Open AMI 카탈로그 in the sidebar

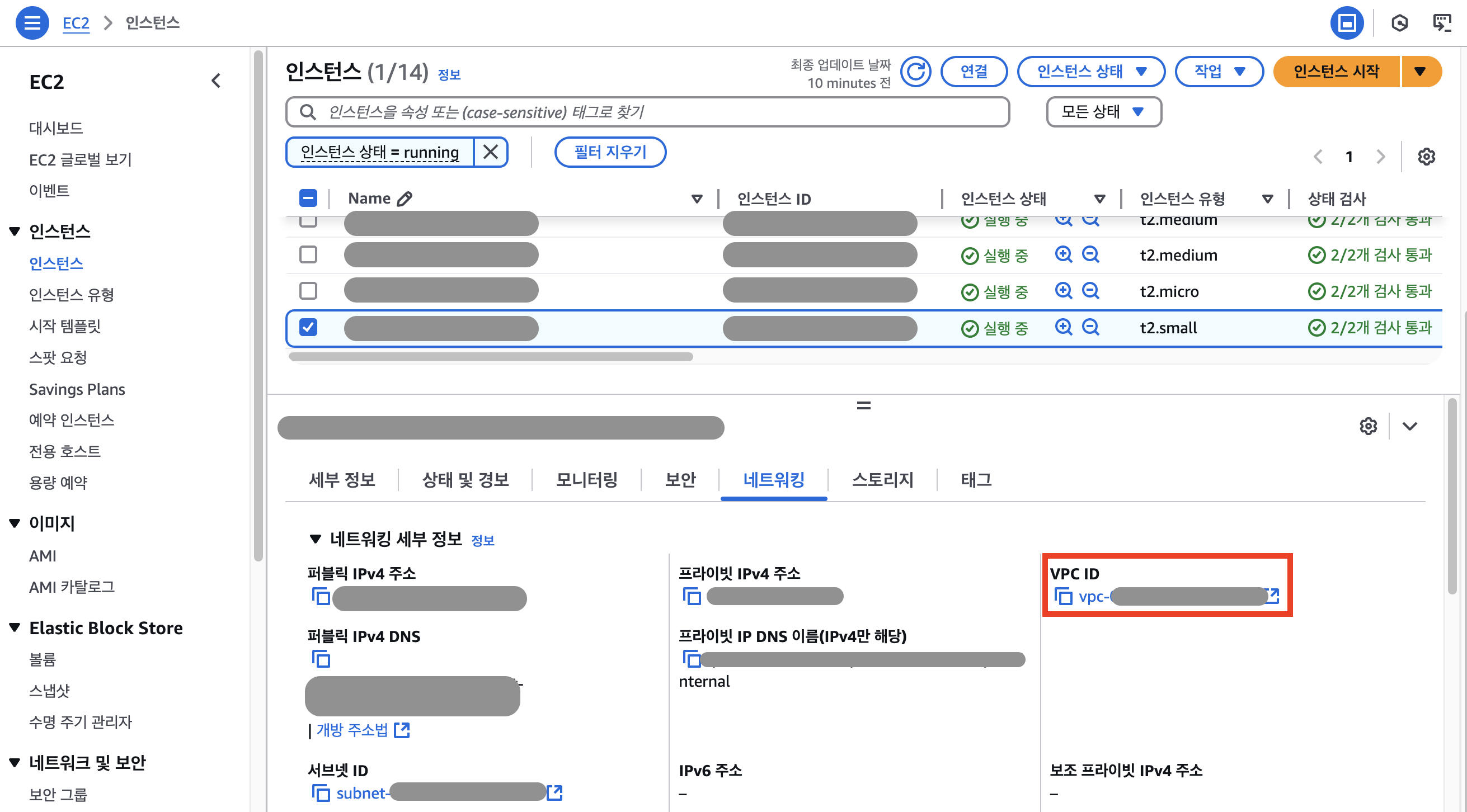pos(72,587)
